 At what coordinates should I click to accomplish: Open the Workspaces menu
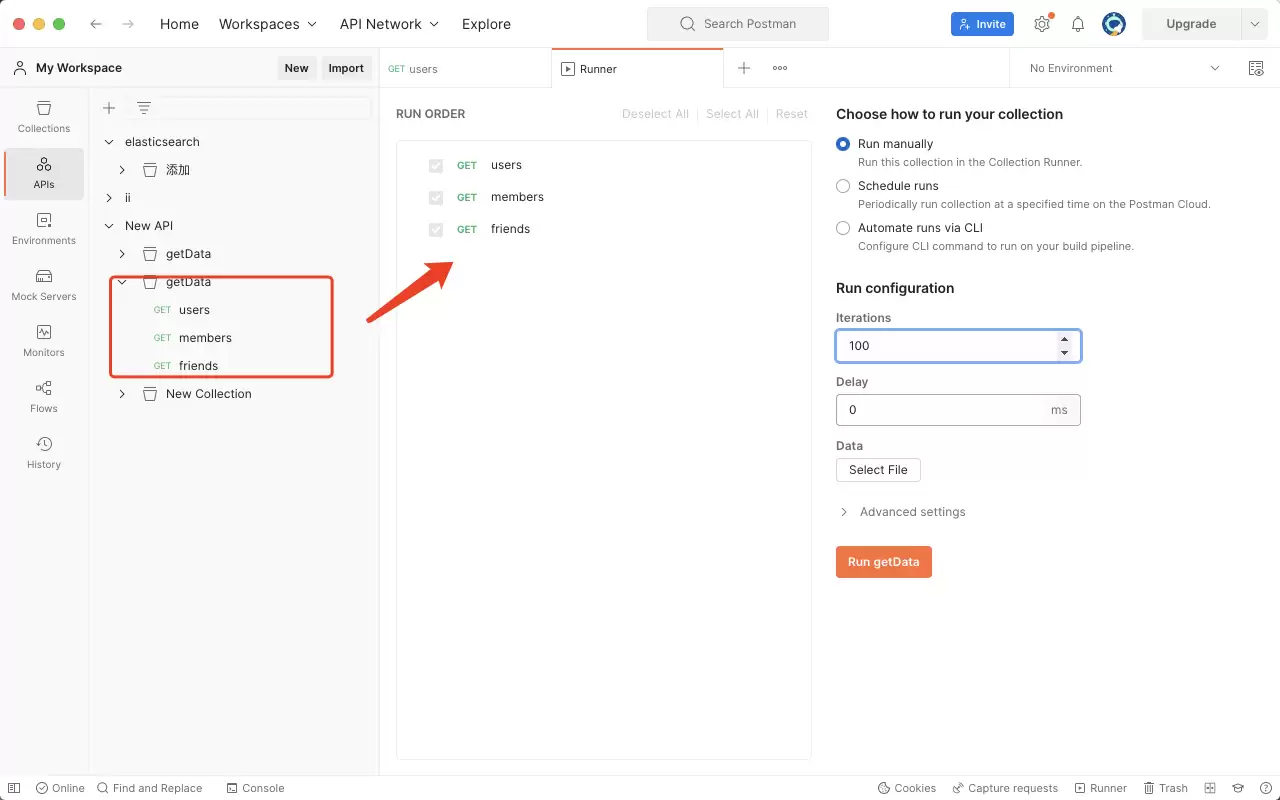[x=268, y=24]
